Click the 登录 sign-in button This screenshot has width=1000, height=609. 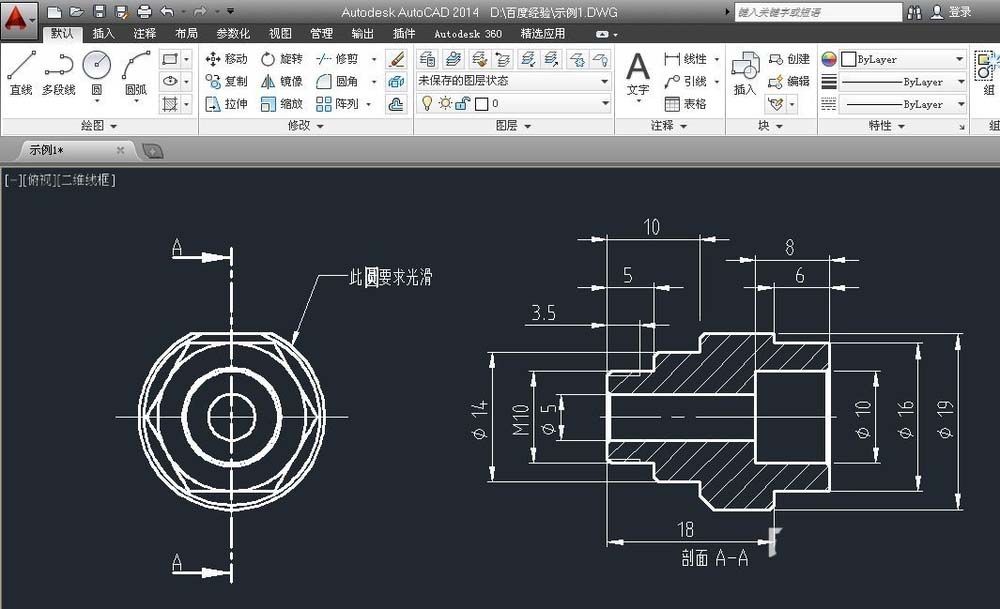(952, 11)
